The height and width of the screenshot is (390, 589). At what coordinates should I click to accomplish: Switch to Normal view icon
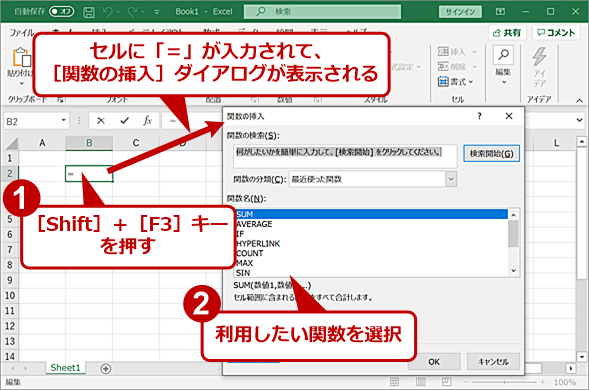tap(394, 382)
